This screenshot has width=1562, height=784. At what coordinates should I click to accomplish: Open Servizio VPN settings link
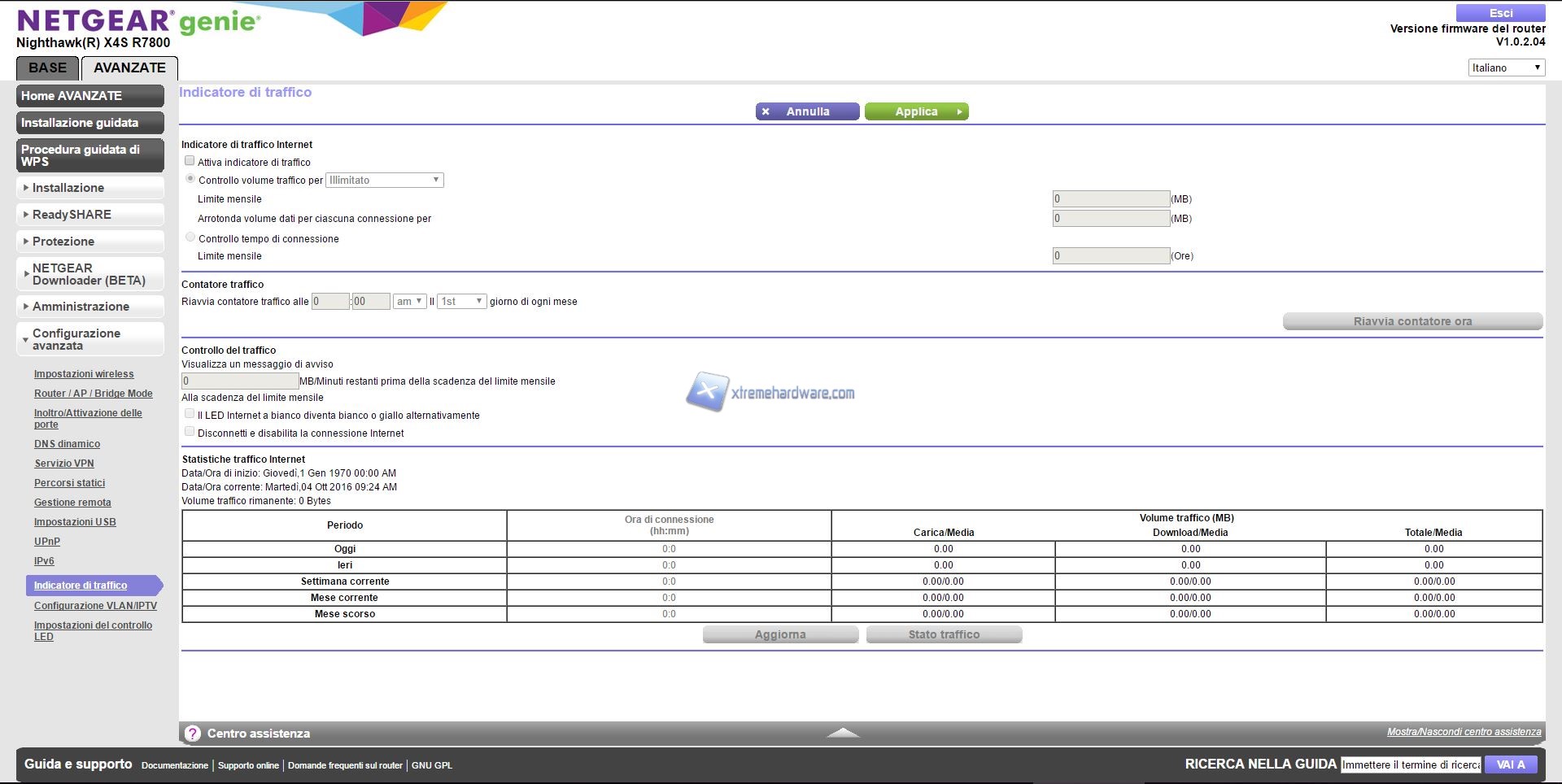(64, 464)
